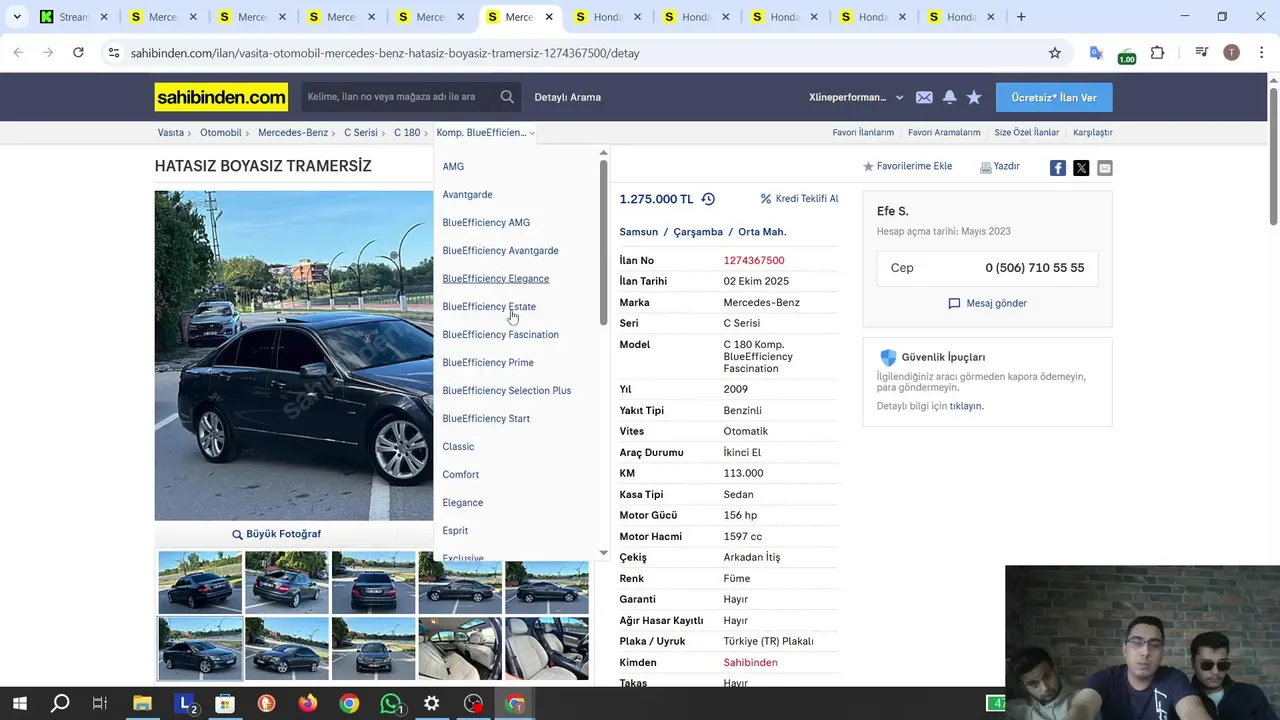Click Kredi Teklifi Al link
1280x720 pixels.
799,199
